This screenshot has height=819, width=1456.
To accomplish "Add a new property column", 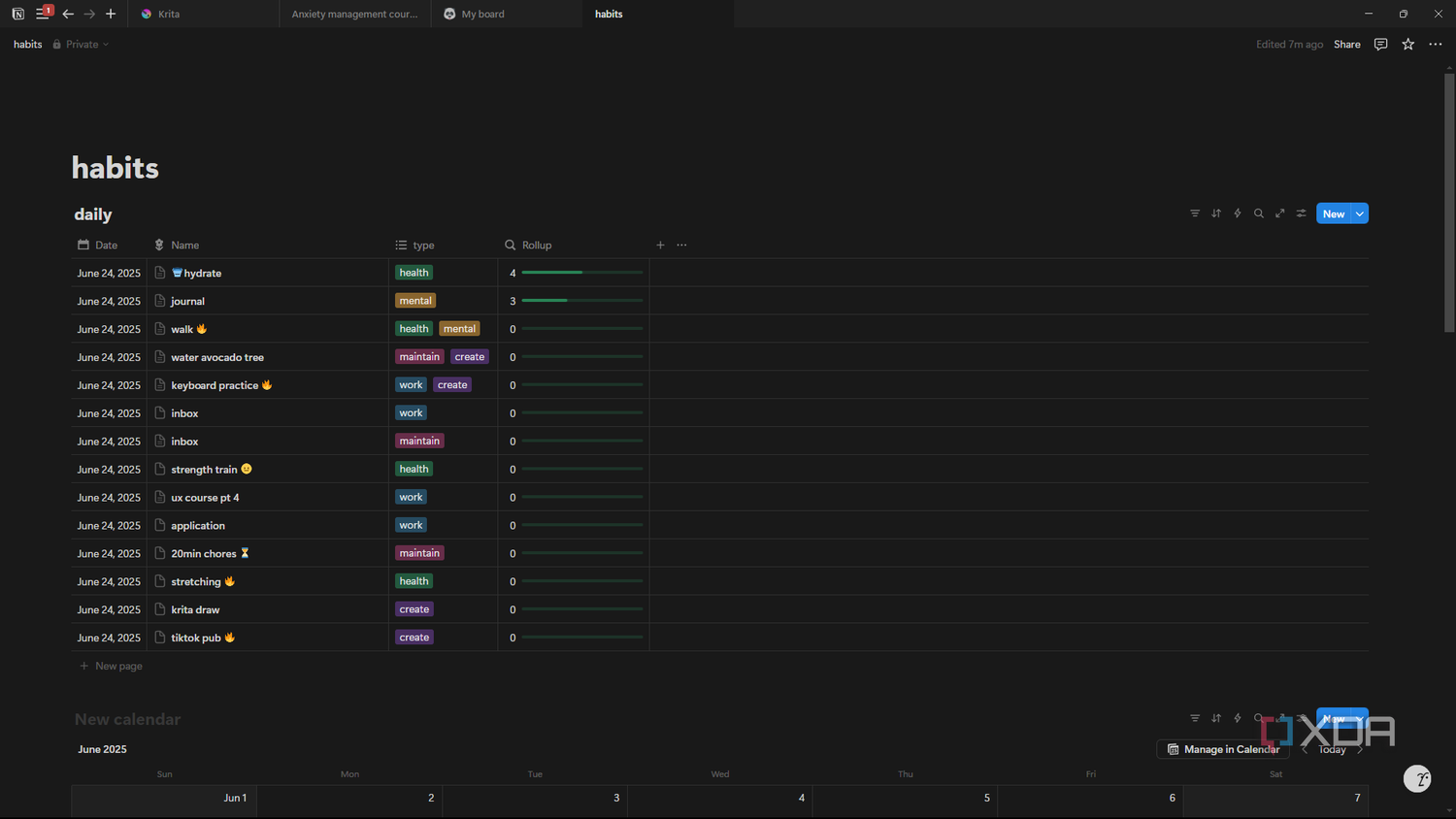I will point(660,245).
